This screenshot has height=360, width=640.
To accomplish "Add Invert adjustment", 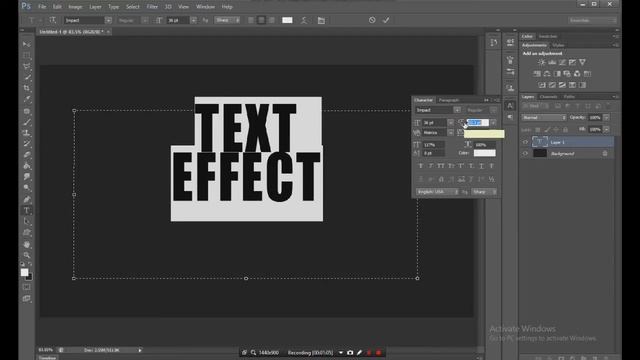I will click(542, 85).
